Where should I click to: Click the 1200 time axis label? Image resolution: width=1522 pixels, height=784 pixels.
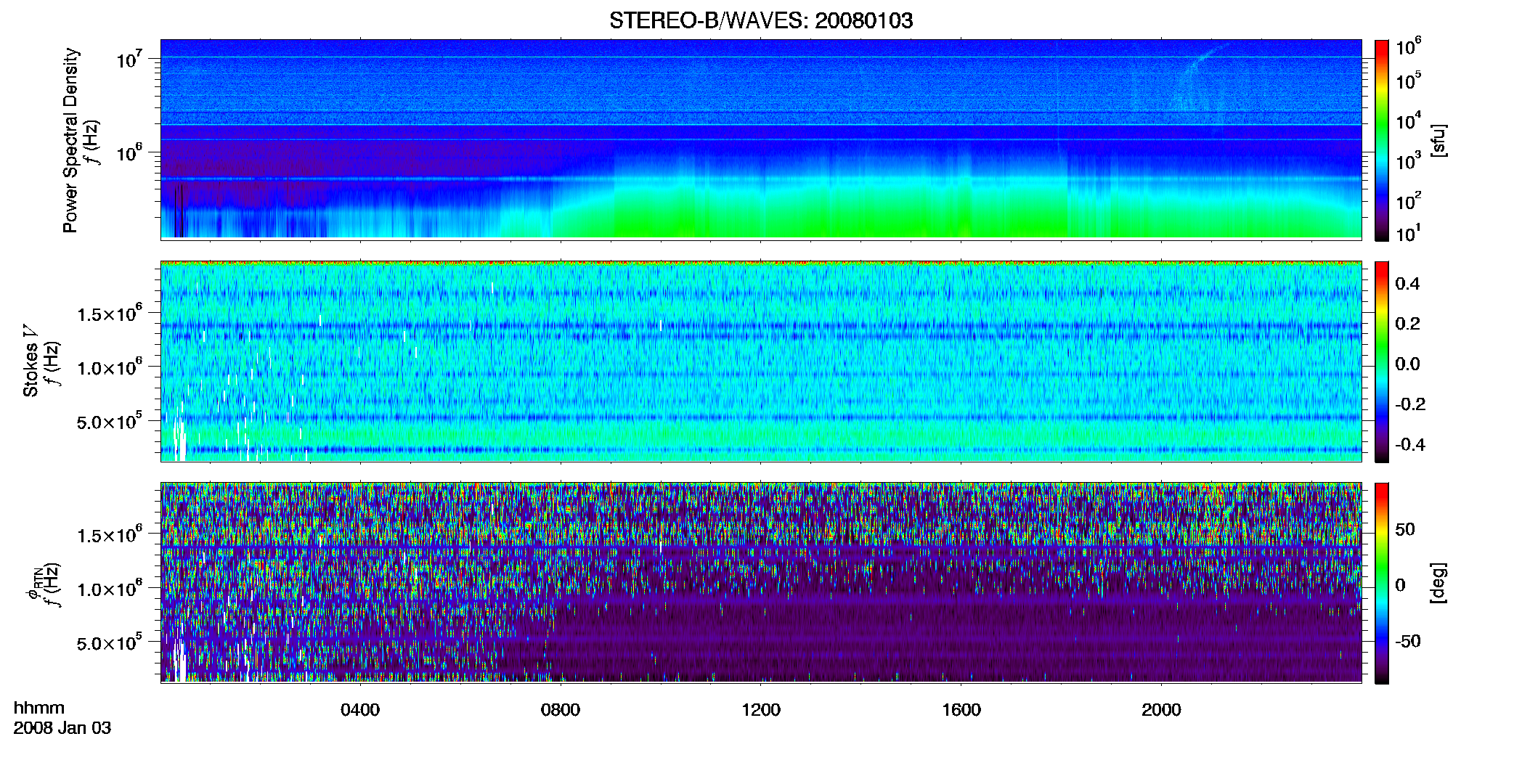click(761, 710)
